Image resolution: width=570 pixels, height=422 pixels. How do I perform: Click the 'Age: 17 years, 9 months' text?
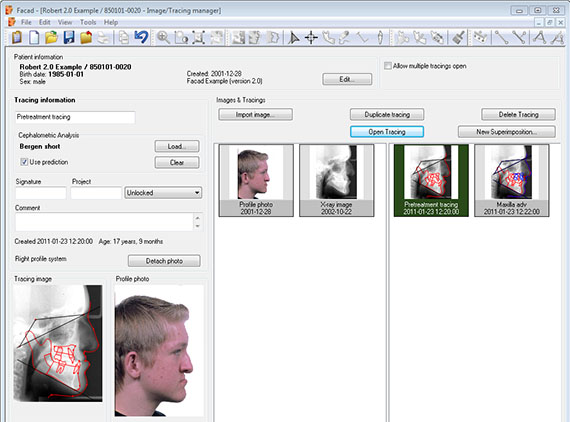[131, 241]
